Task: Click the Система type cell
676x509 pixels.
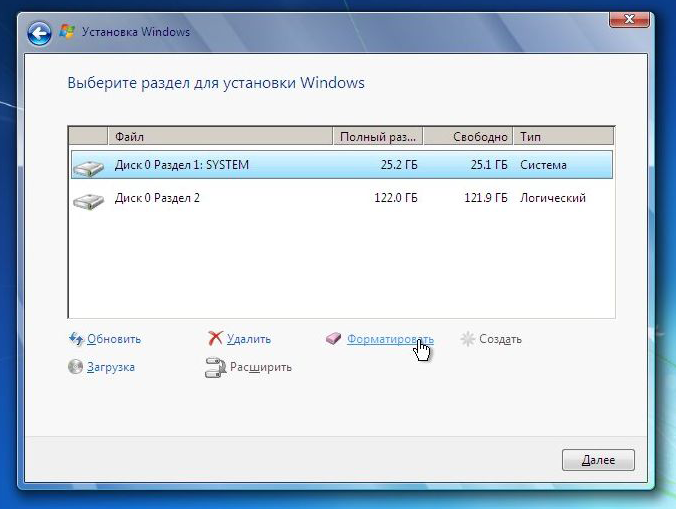Action: pyautogui.click(x=543, y=165)
